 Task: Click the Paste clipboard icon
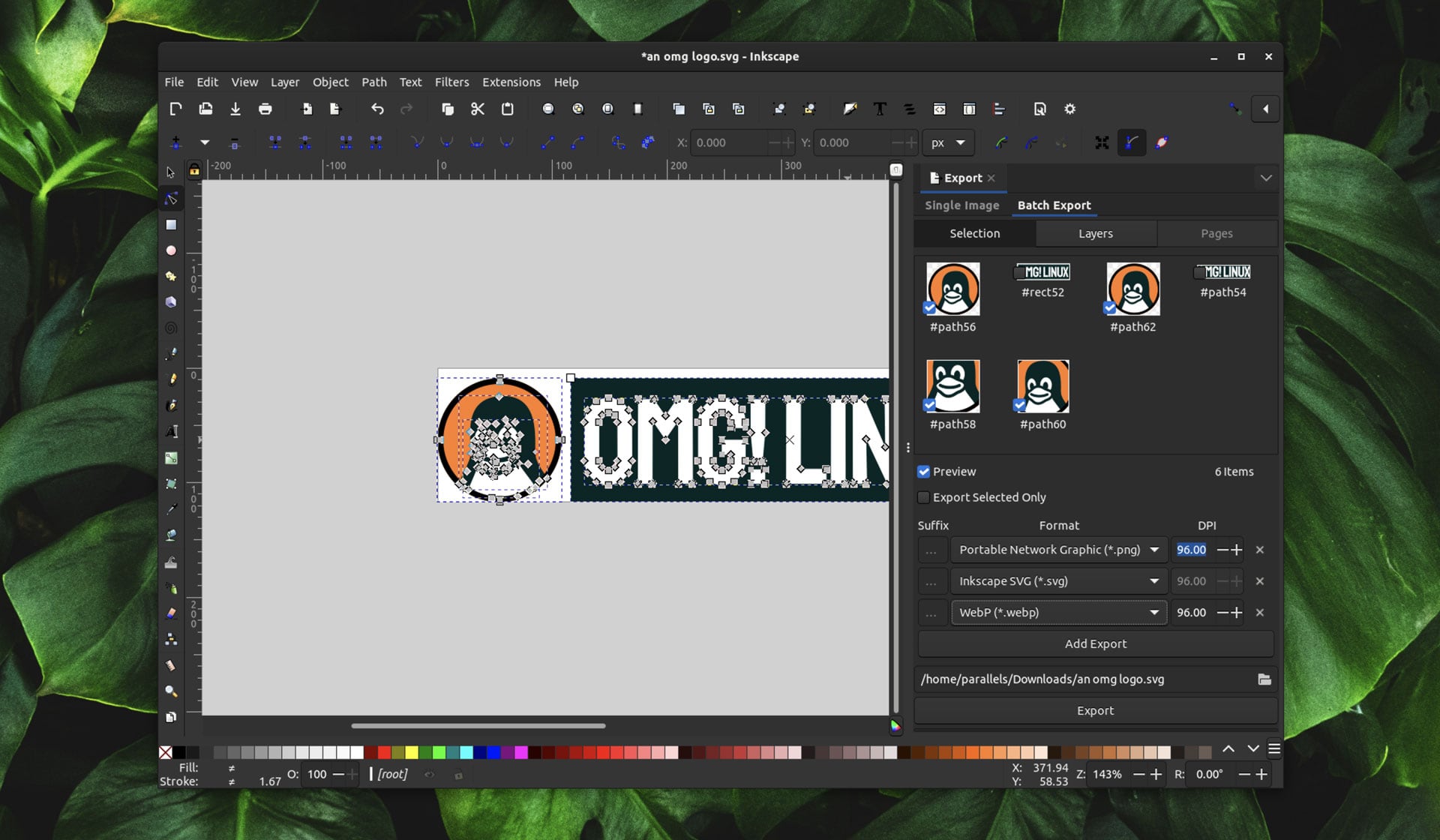508,109
